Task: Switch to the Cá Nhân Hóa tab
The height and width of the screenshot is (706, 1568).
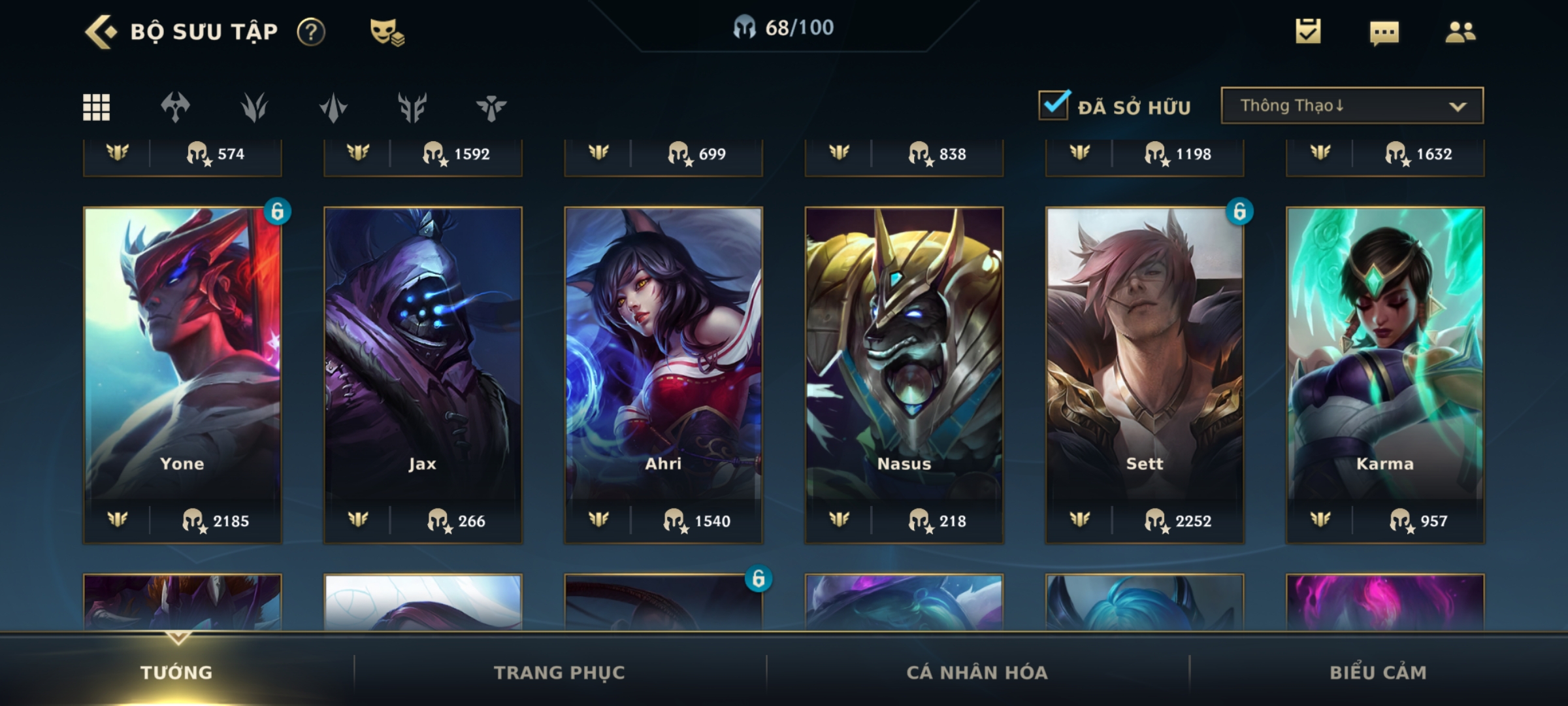Action: point(977,672)
